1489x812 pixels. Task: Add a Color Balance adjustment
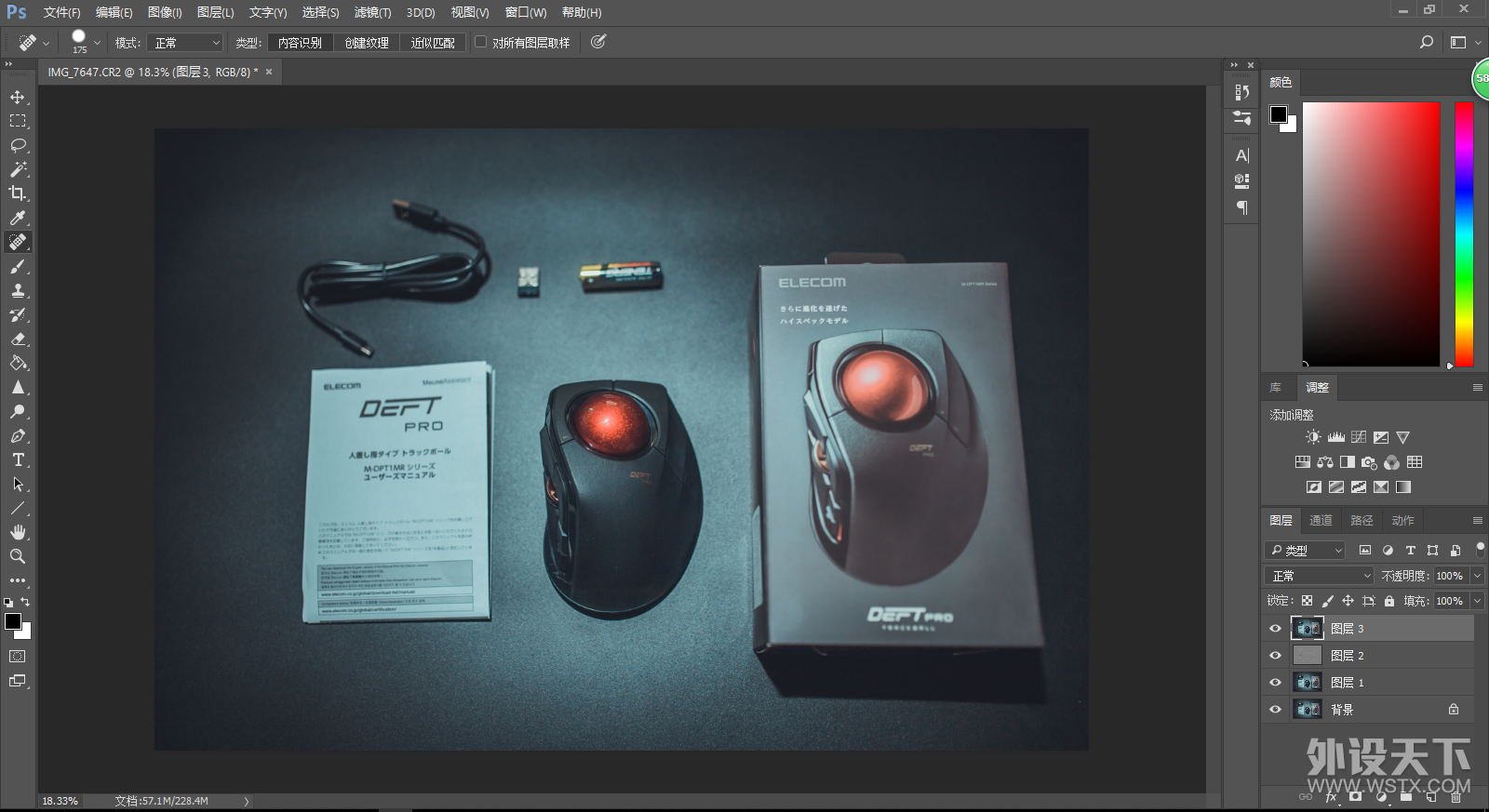[x=1325, y=462]
